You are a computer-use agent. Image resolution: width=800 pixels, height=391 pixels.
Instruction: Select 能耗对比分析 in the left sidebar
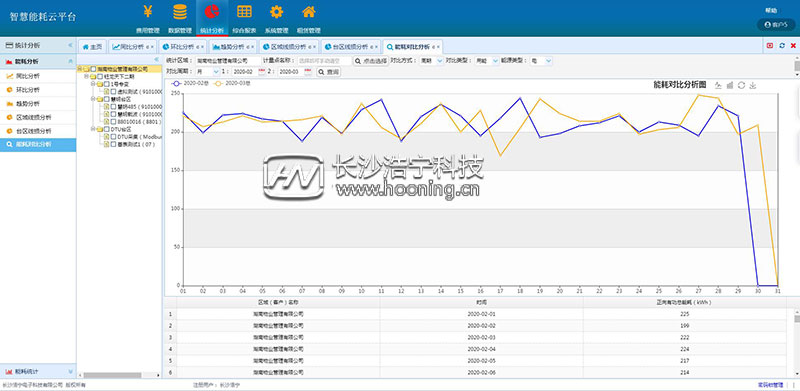click(38, 145)
